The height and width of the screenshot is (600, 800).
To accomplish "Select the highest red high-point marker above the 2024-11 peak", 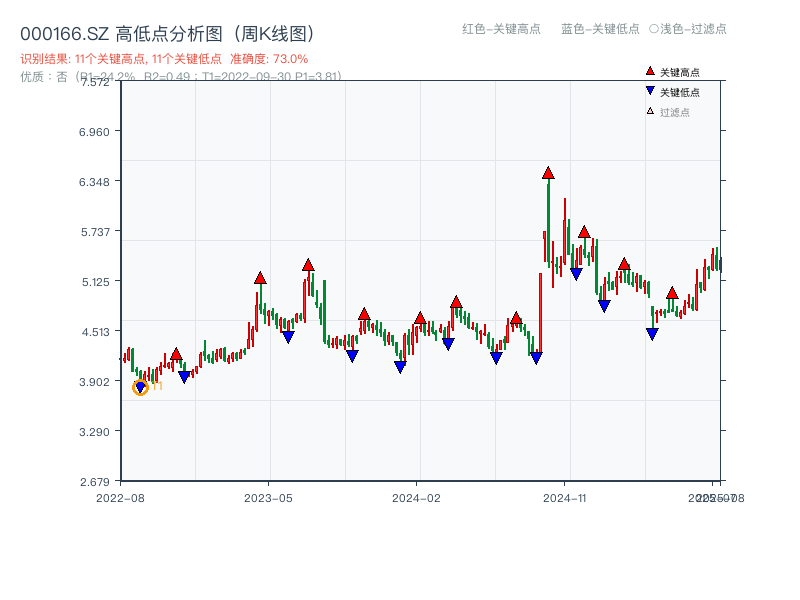I will tap(546, 171).
